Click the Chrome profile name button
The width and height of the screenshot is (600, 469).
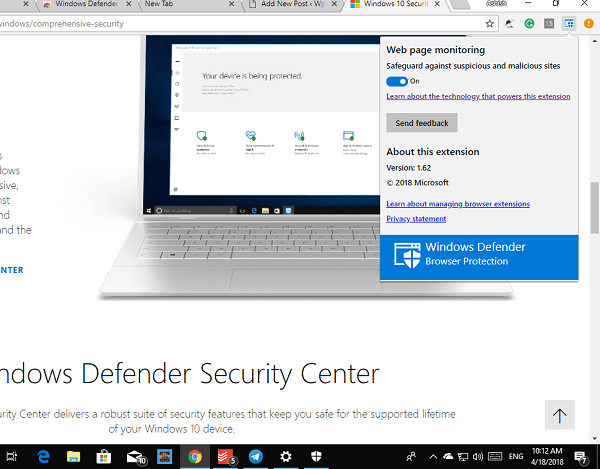496,4
